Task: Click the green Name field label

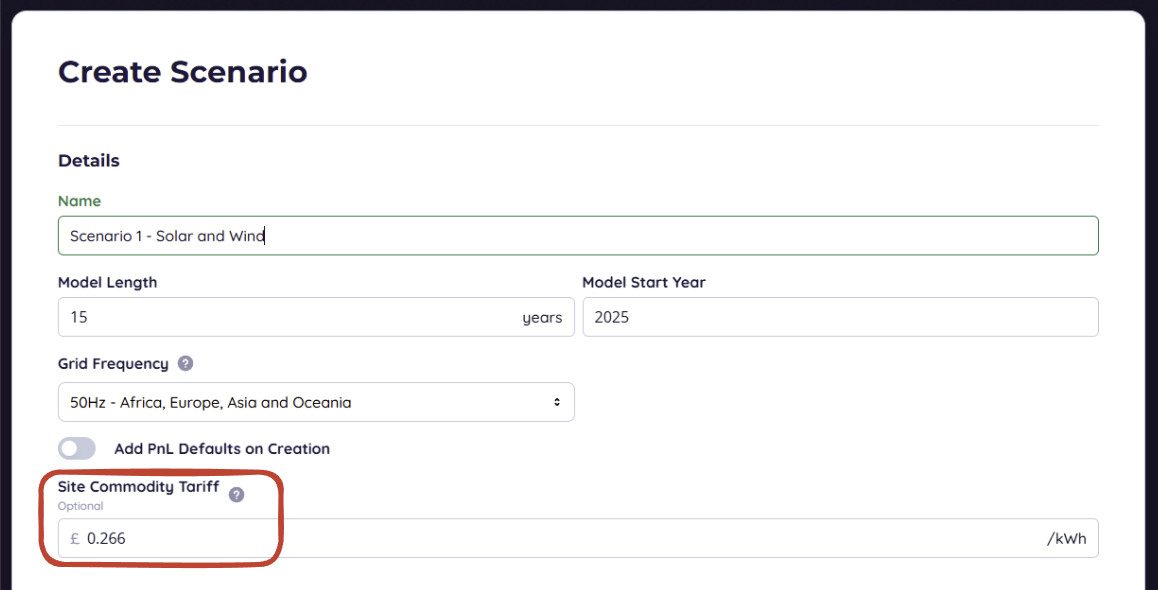Action: coord(79,201)
